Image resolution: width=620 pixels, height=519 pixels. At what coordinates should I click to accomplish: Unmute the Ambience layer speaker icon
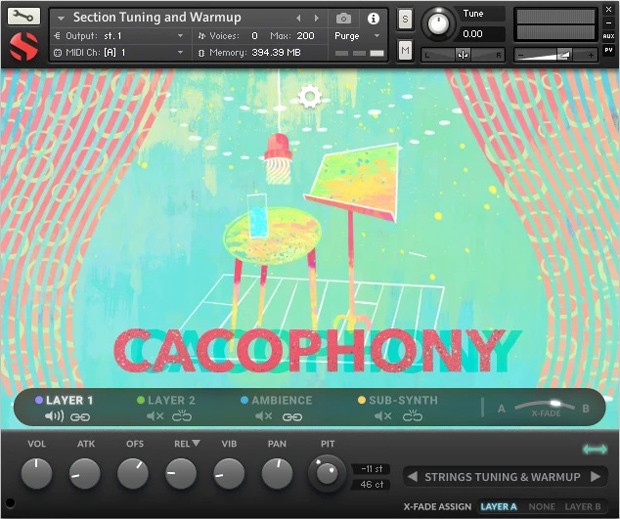click(x=263, y=416)
